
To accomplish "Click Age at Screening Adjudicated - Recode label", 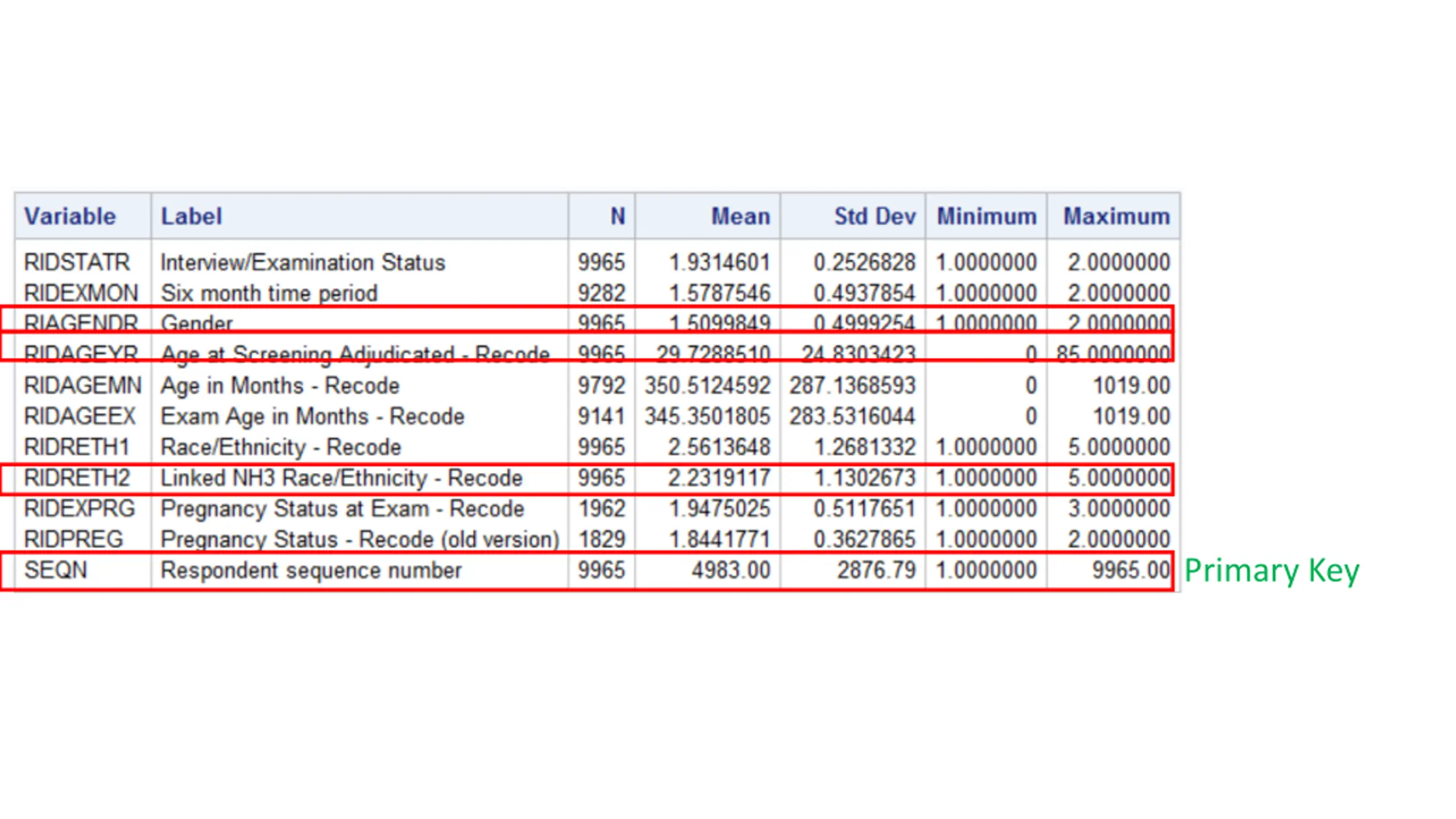I will point(355,354).
